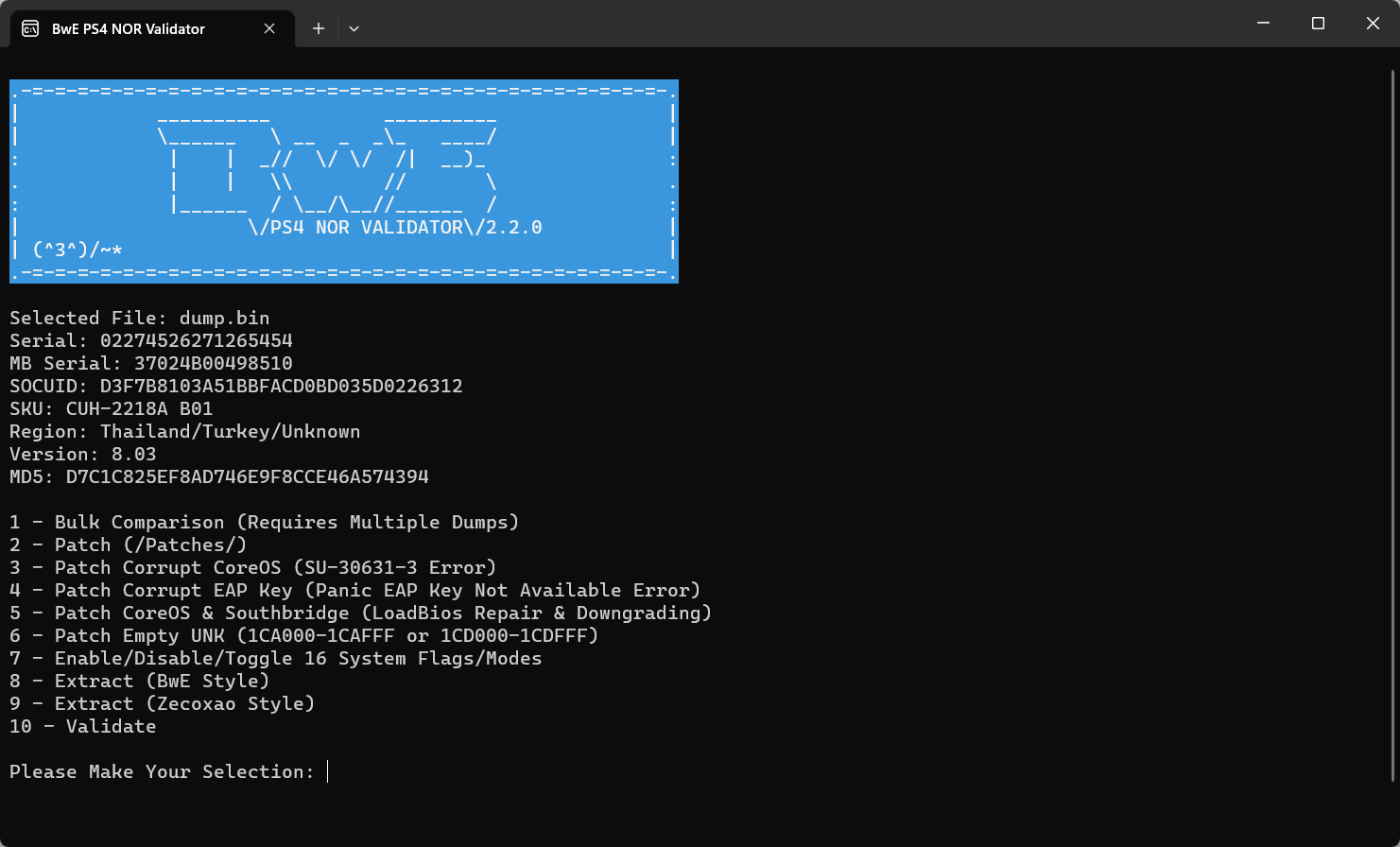Image resolution: width=1400 pixels, height=847 pixels.
Task: Close the BwE PS4 NOR Validator tab
Action: coord(269,28)
